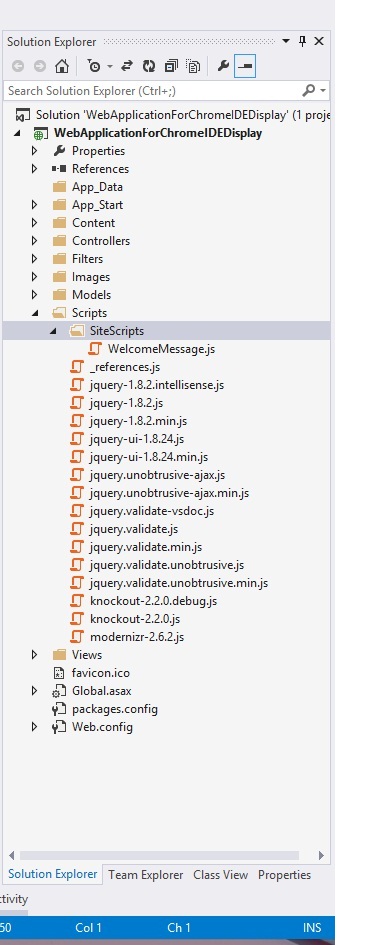Click the open SiteScripts folder icon
Image resolution: width=381 pixels, height=945 pixels.
pyautogui.click(x=77, y=331)
